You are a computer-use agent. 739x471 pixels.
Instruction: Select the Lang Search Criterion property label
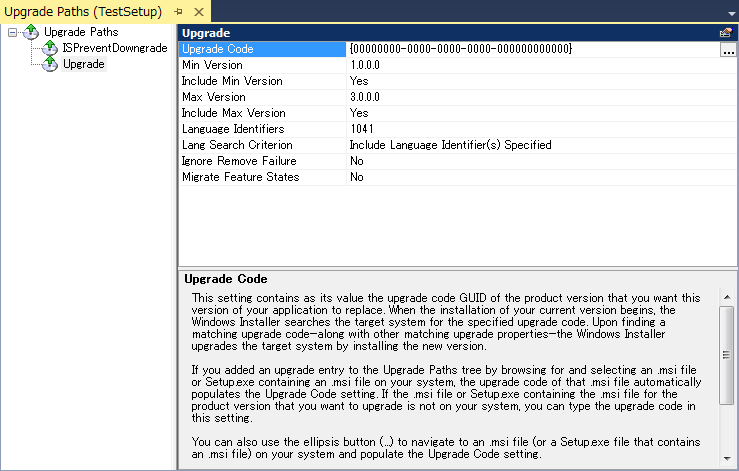237,145
